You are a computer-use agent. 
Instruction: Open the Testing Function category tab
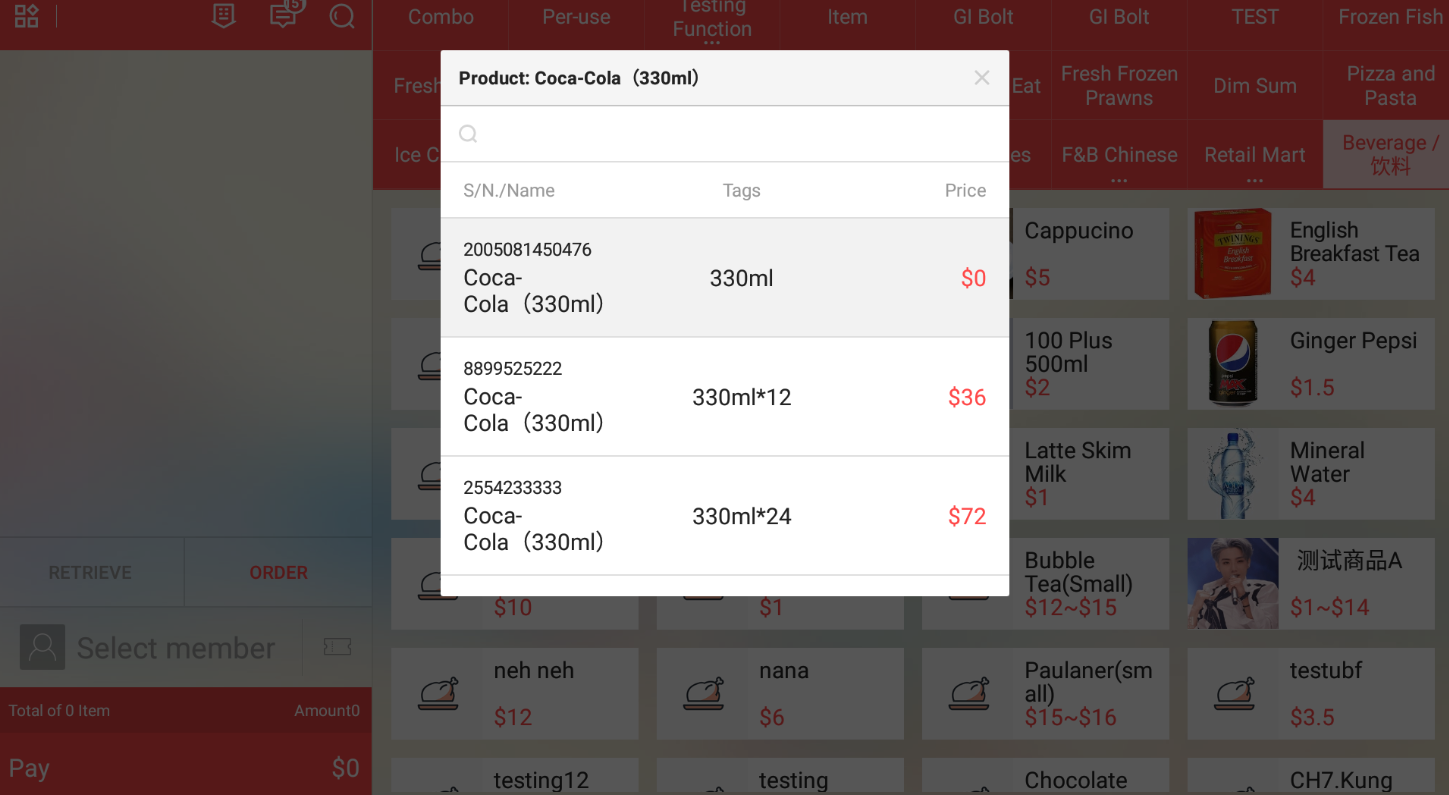pyautogui.click(x=712, y=20)
